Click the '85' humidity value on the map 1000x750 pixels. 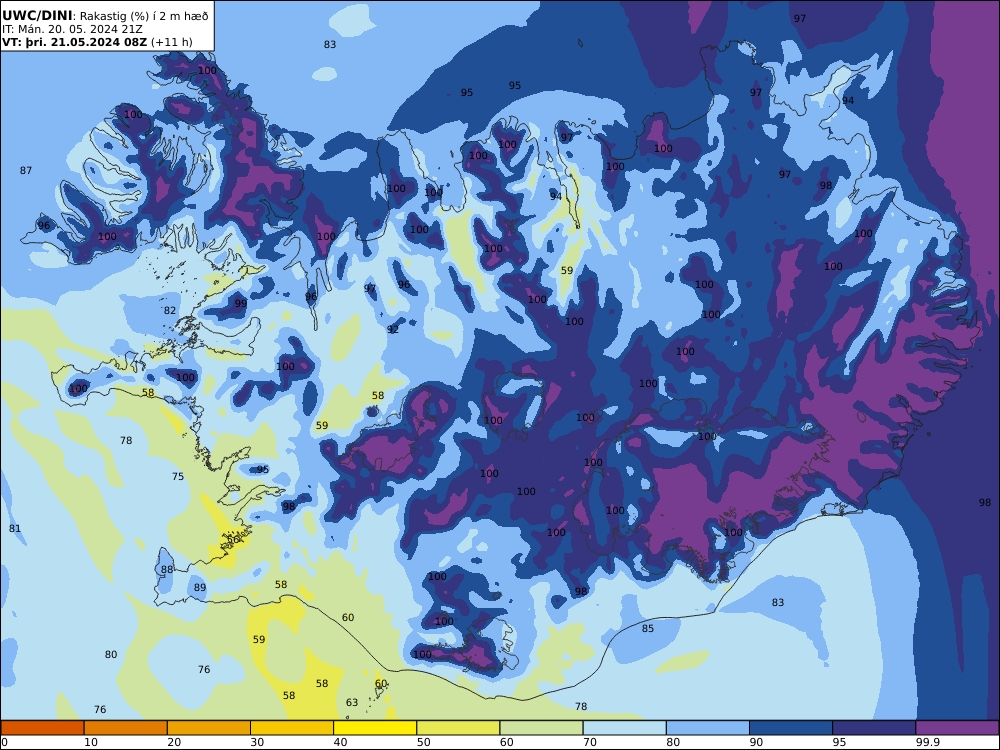648,629
